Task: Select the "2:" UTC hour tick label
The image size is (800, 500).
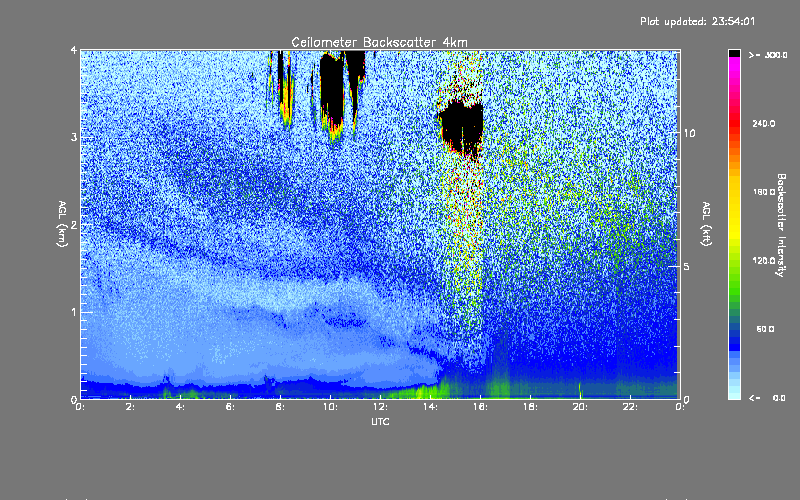Action: click(x=131, y=407)
